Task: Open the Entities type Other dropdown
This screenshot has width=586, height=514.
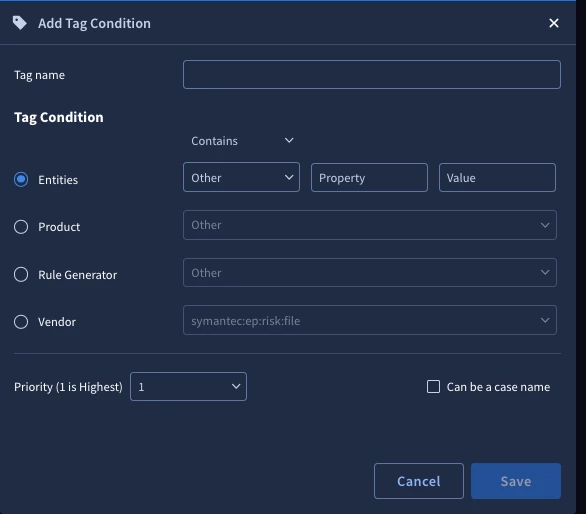Action: (x=241, y=177)
